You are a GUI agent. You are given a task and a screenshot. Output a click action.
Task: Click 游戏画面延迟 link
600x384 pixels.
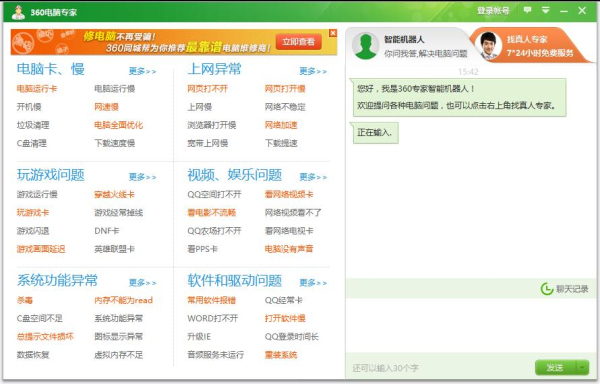[41, 249]
